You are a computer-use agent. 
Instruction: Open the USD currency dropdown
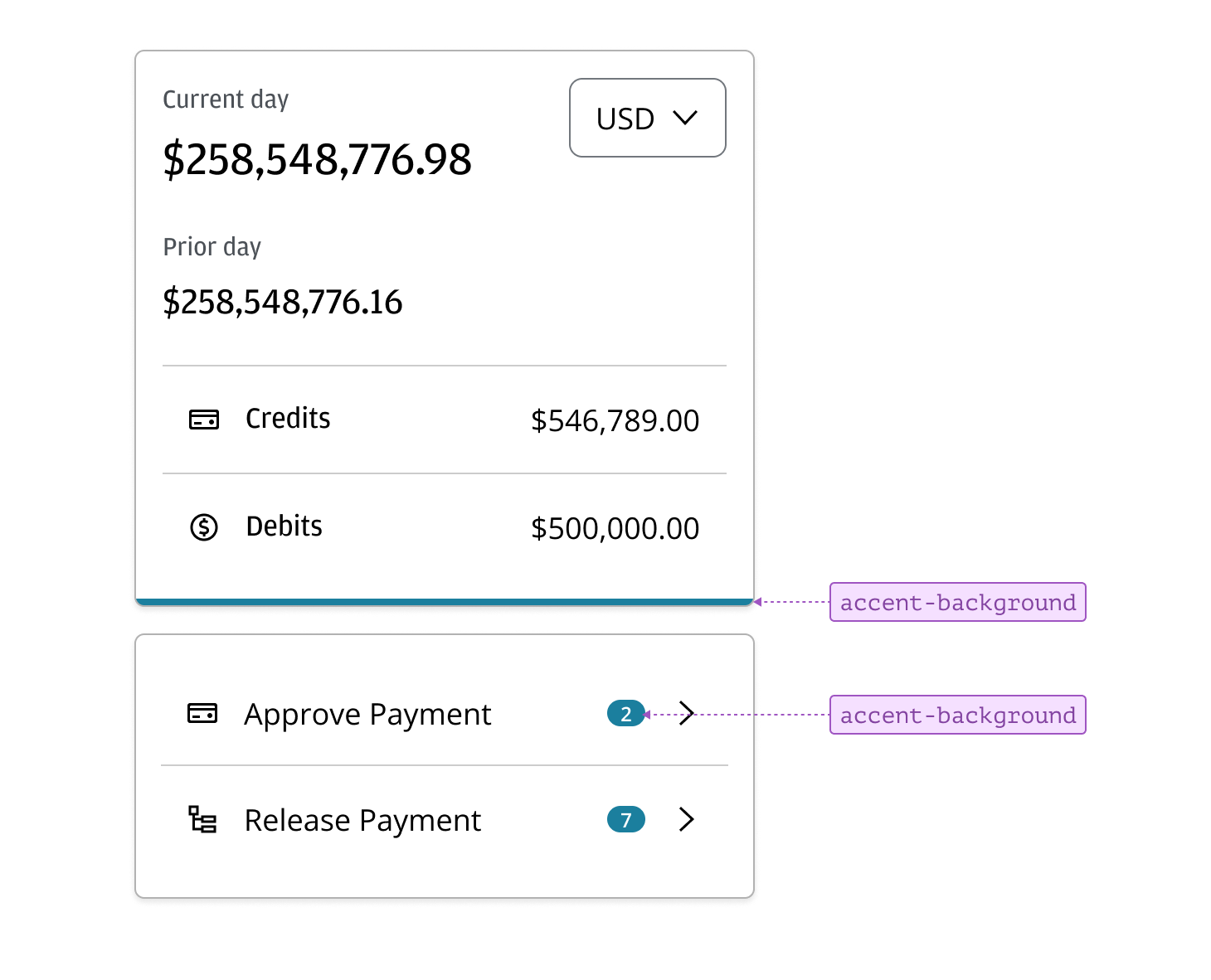647,118
